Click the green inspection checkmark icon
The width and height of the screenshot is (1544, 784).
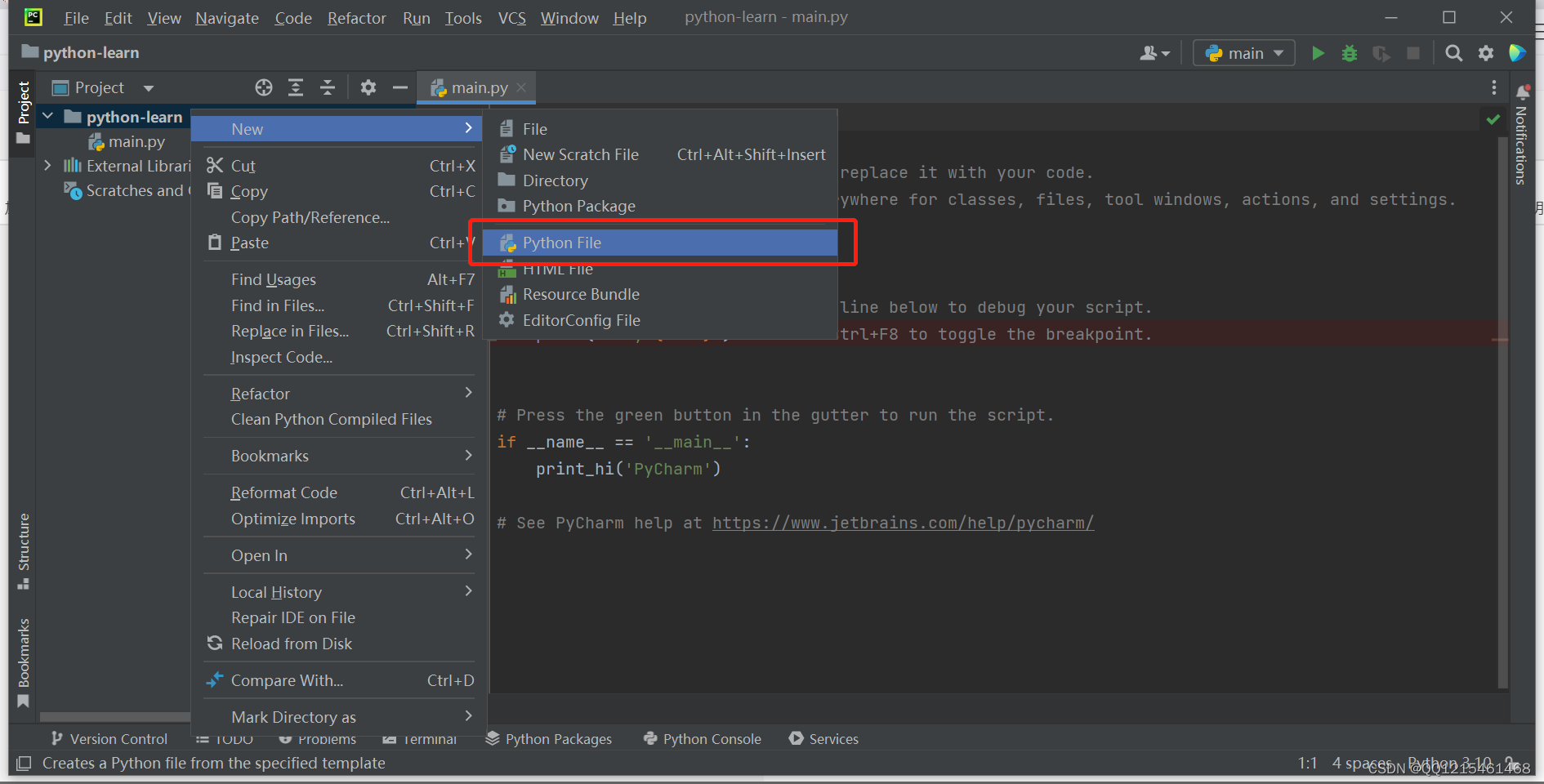(x=1493, y=119)
